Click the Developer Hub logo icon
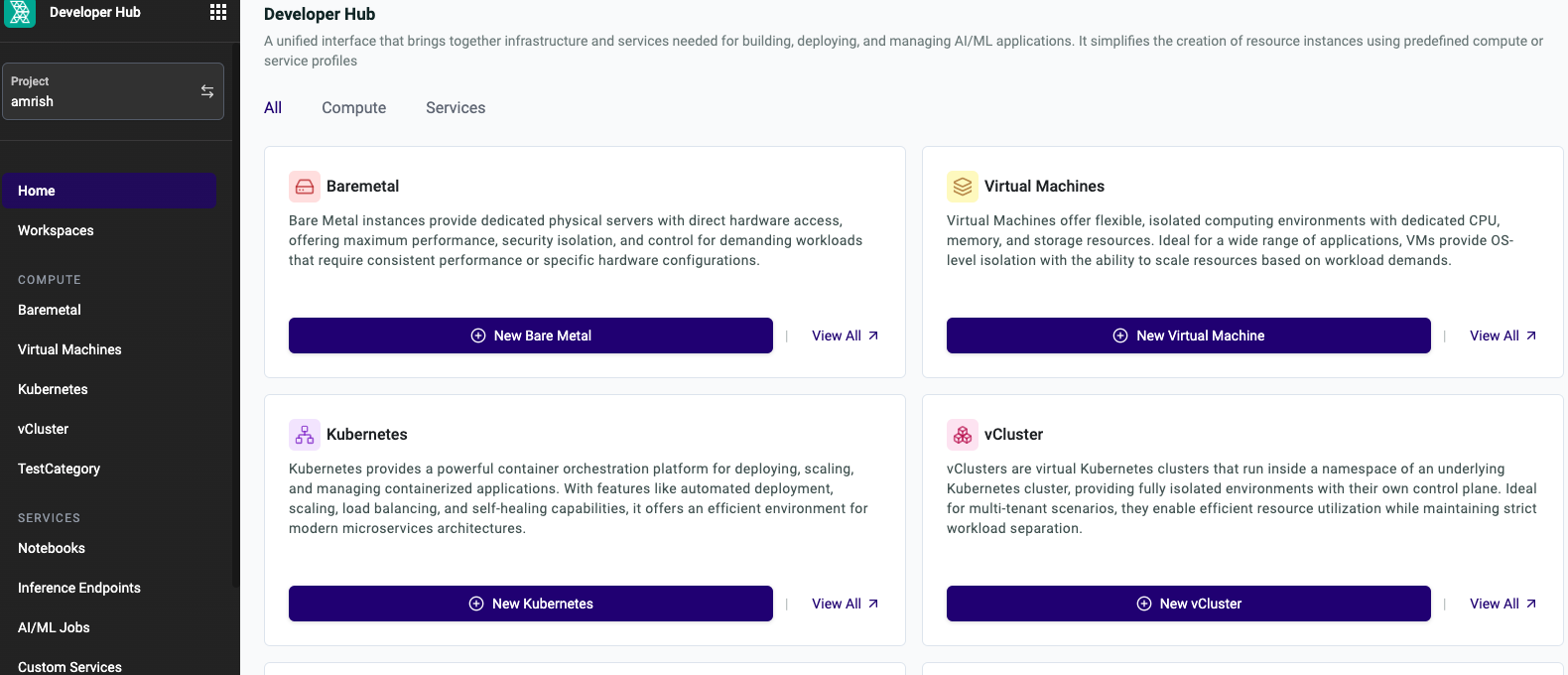Image resolution: width=1568 pixels, height=675 pixels. pyautogui.click(x=20, y=13)
